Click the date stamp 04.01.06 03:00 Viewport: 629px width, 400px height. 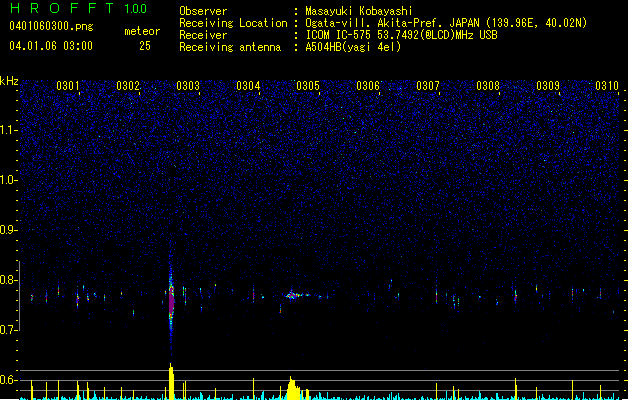click(51, 46)
